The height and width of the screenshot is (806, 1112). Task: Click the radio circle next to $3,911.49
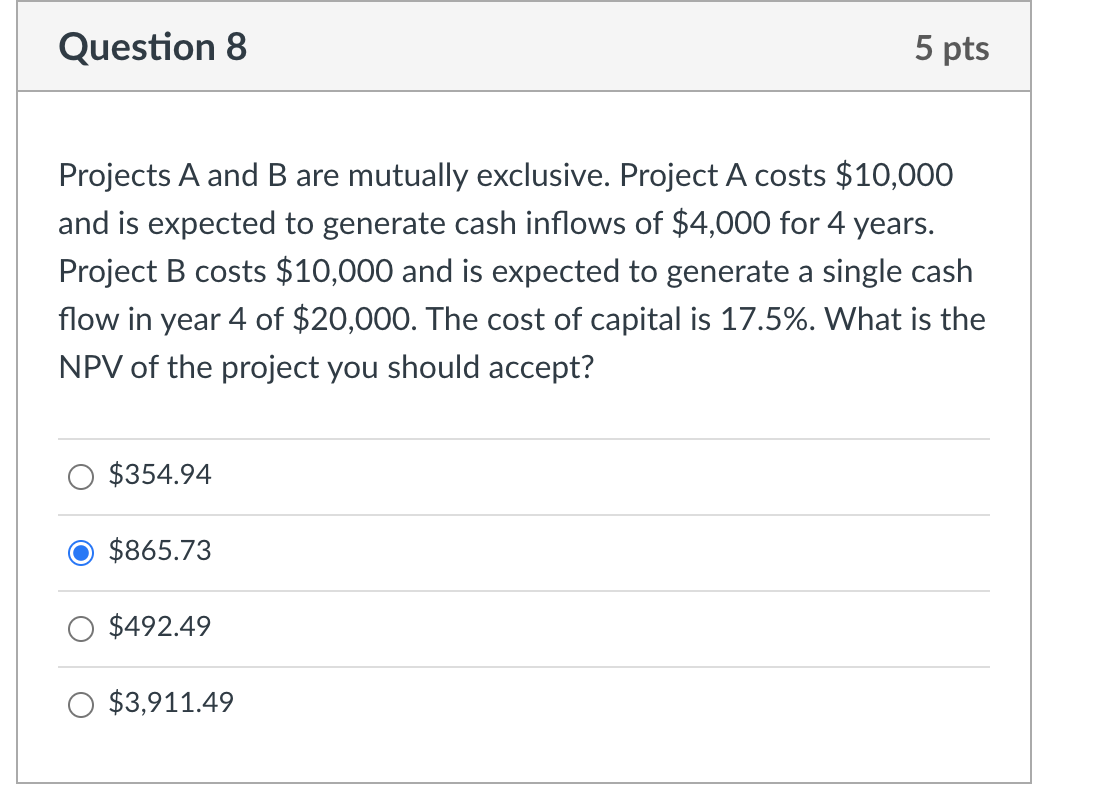click(81, 704)
